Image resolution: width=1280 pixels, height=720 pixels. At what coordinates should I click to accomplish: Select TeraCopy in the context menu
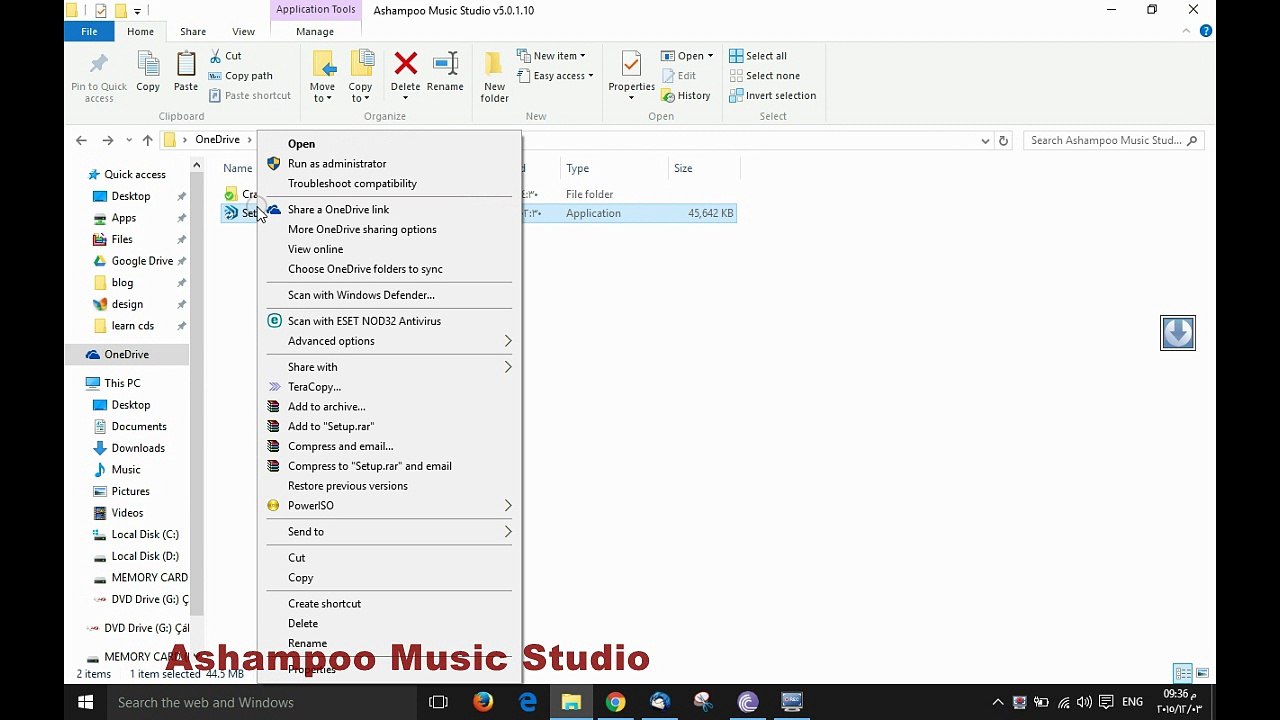pyautogui.click(x=389, y=387)
